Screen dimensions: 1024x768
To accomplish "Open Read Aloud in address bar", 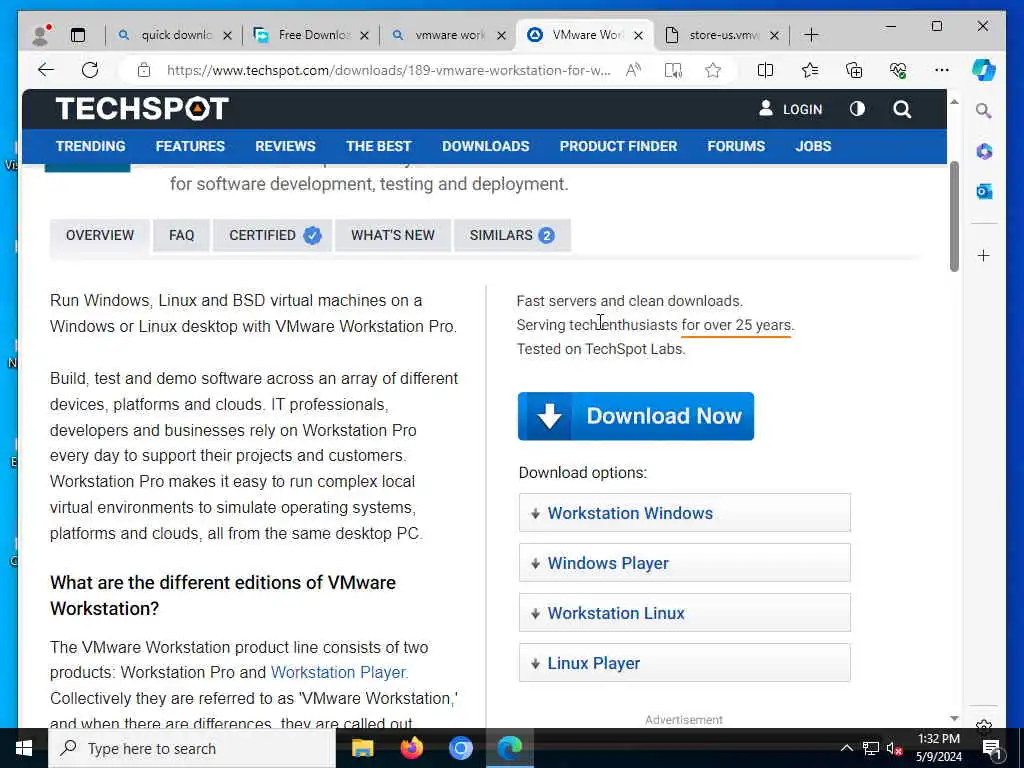I will tap(633, 70).
